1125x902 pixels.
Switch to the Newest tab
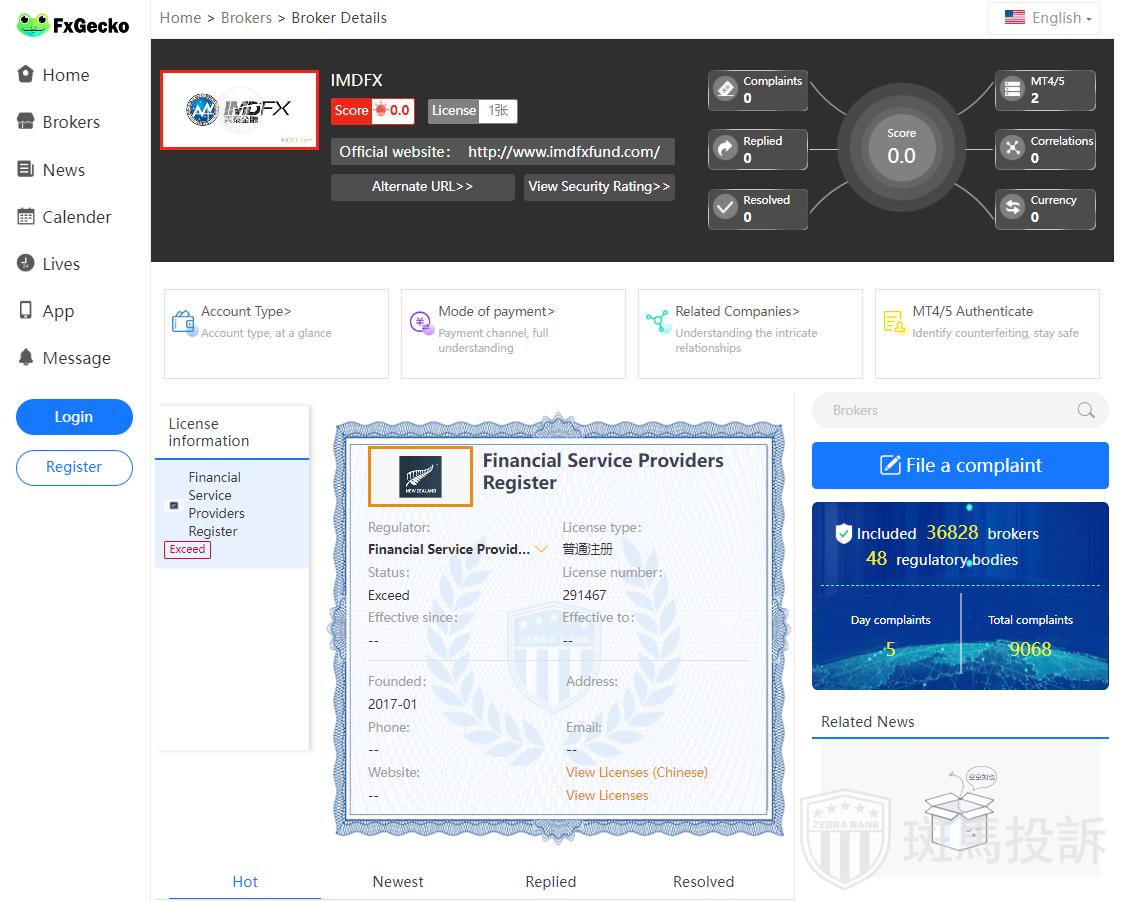point(398,881)
